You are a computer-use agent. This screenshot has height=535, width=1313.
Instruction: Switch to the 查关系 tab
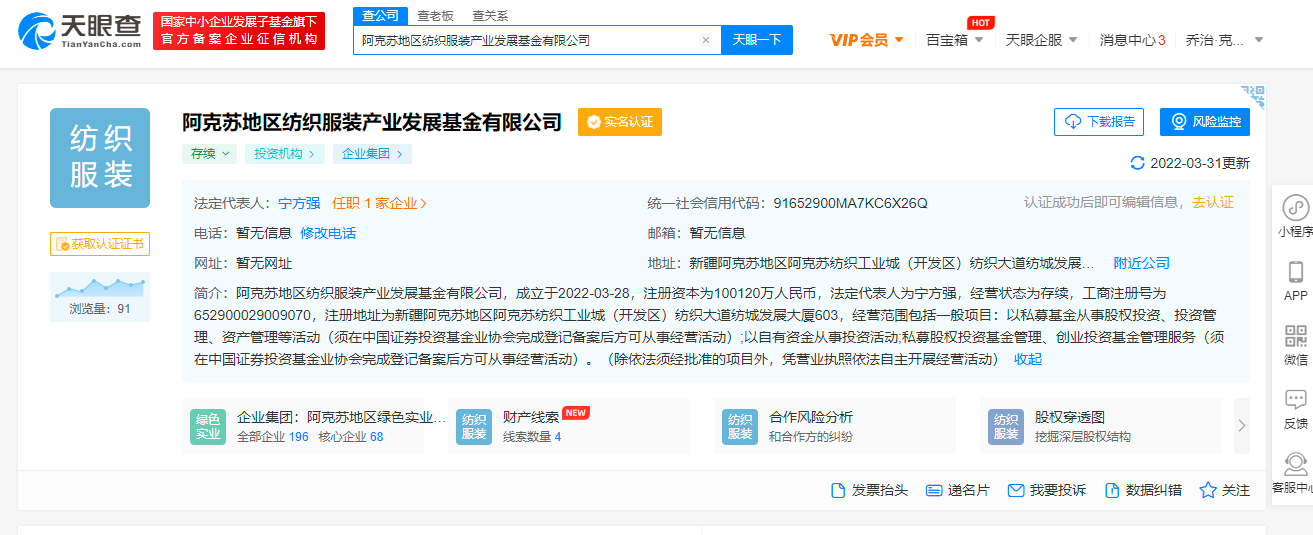tap(490, 15)
